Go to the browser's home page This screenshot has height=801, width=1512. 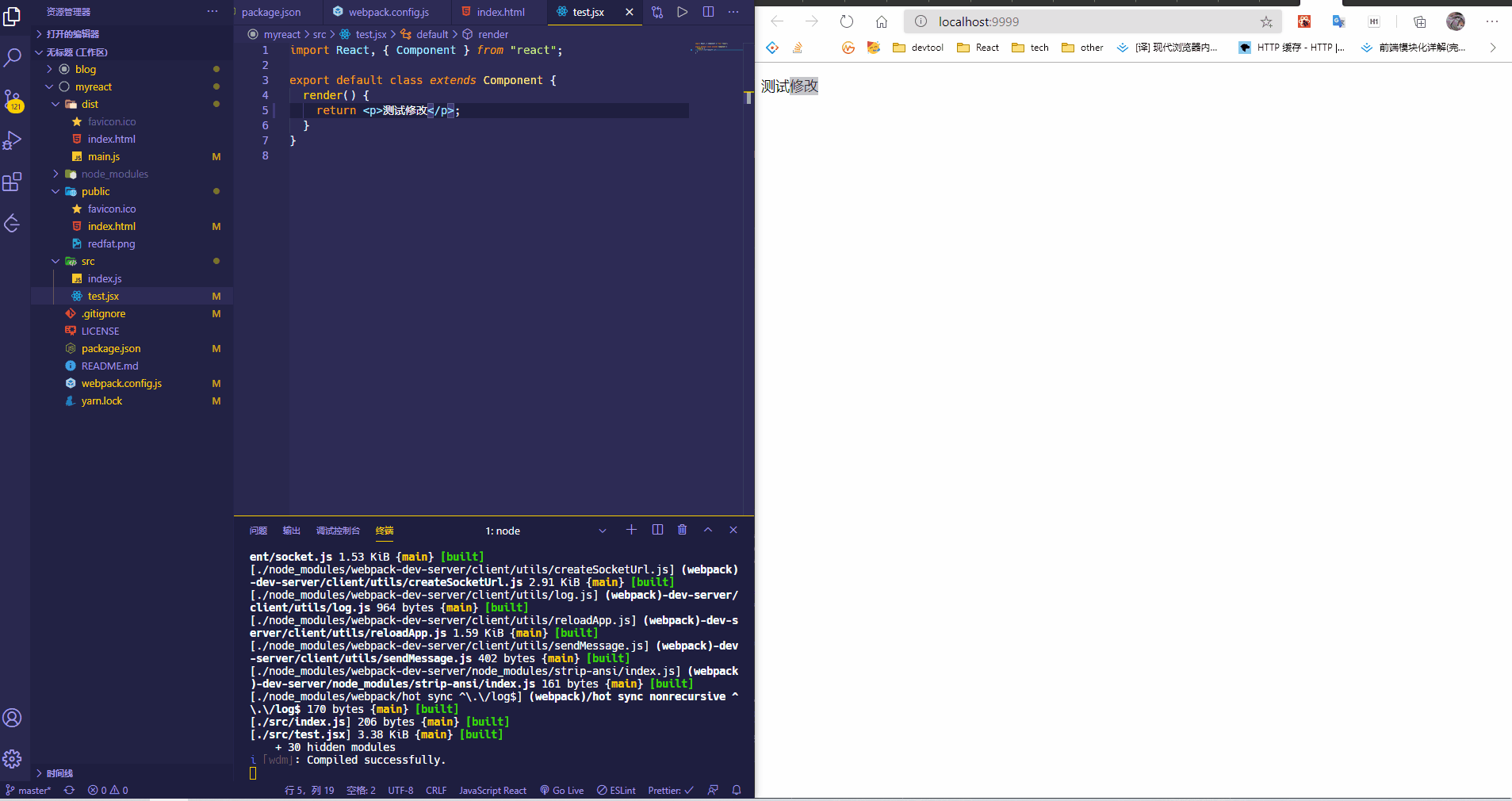pos(882,21)
